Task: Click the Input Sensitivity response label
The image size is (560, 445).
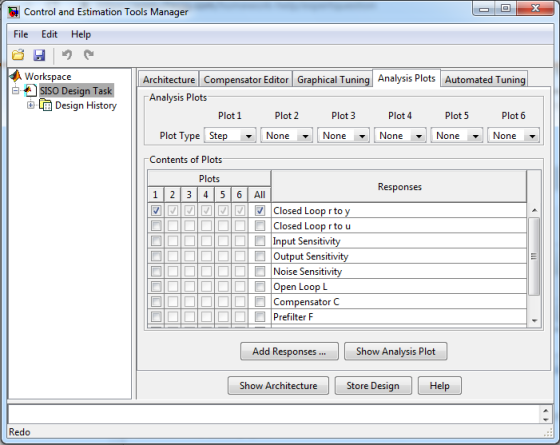Action: click(x=306, y=241)
